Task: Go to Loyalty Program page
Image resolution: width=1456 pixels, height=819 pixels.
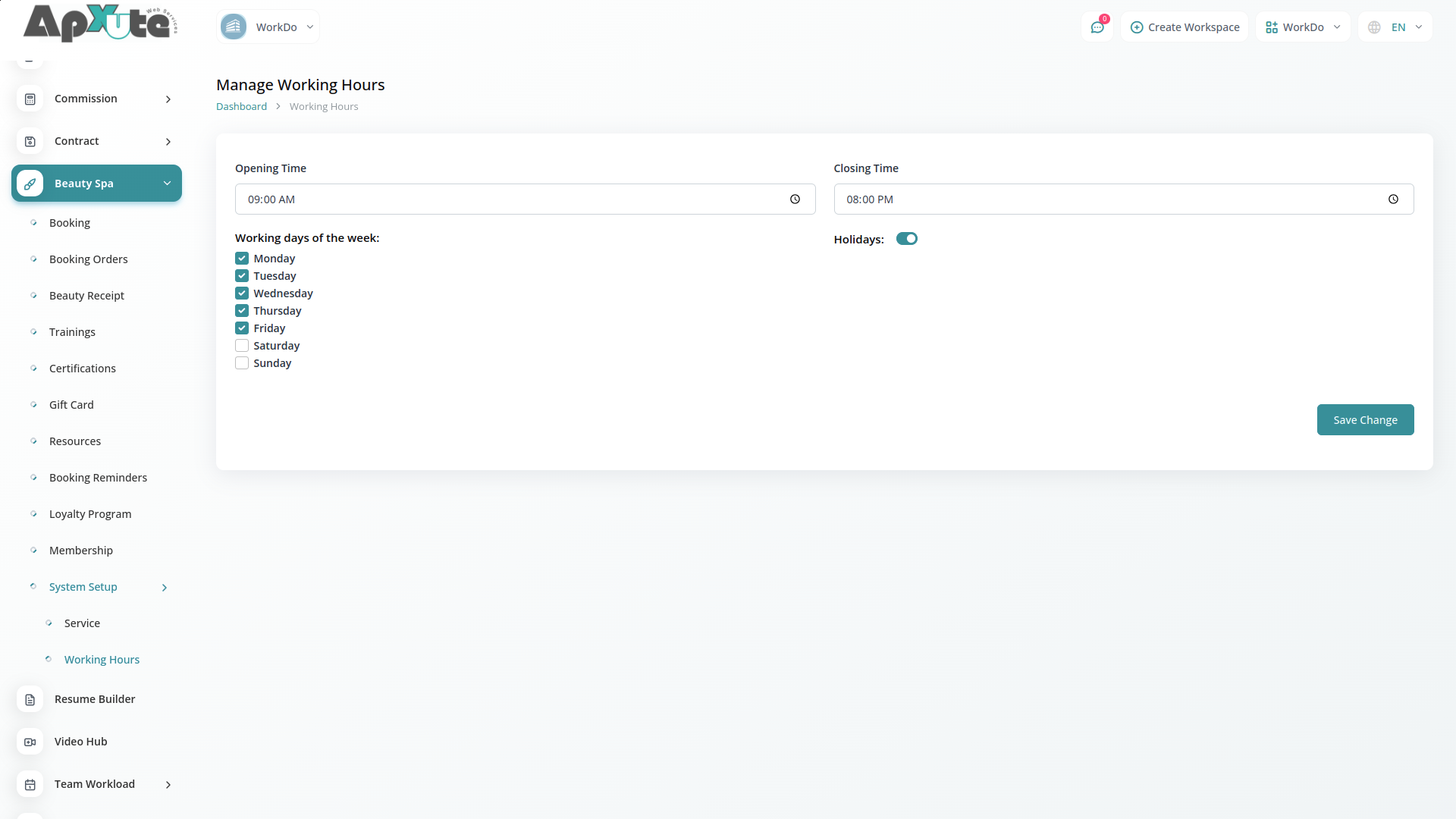Action: [x=90, y=514]
